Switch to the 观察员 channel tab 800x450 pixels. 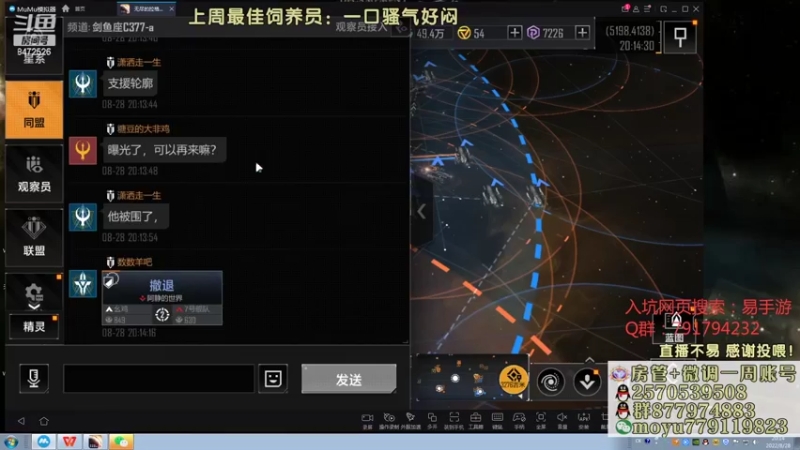tap(34, 174)
